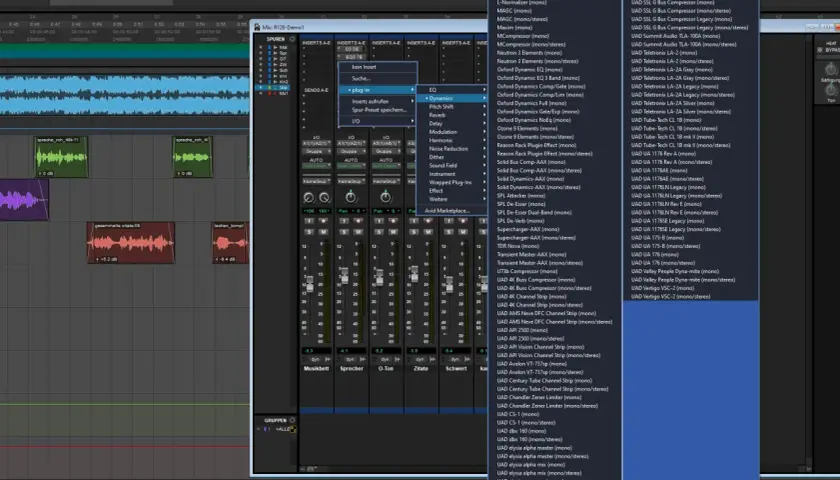Open Musikbett automation mode dropdown

tap(316, 166)
